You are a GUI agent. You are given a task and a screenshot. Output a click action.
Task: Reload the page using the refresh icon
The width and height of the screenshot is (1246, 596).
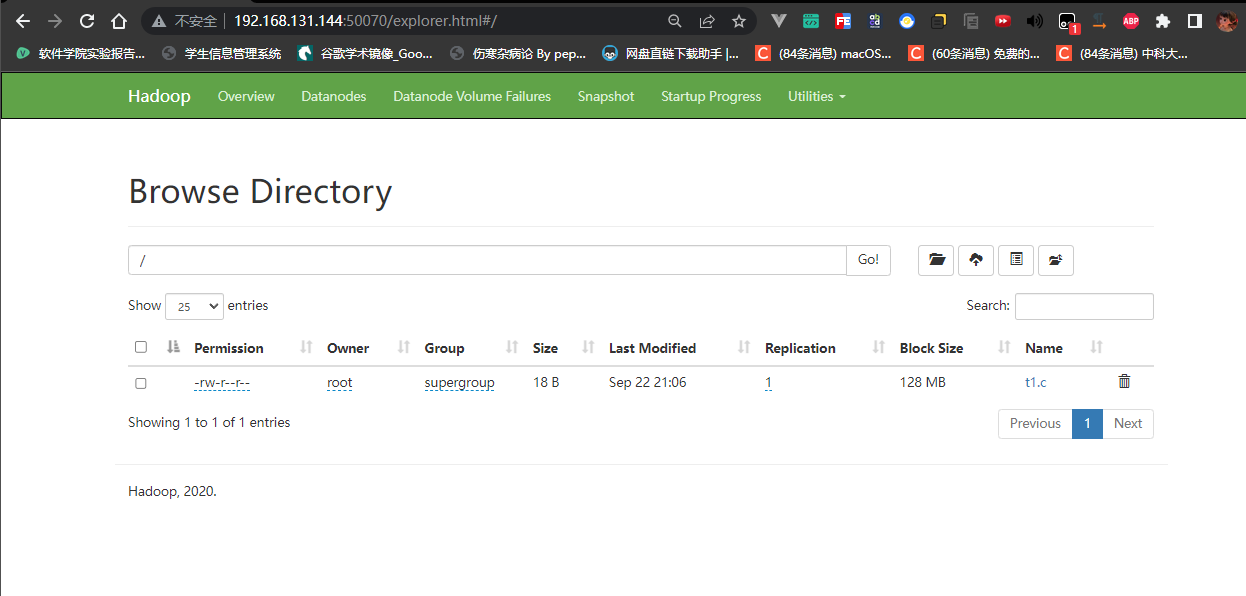[x=87, y=21]
